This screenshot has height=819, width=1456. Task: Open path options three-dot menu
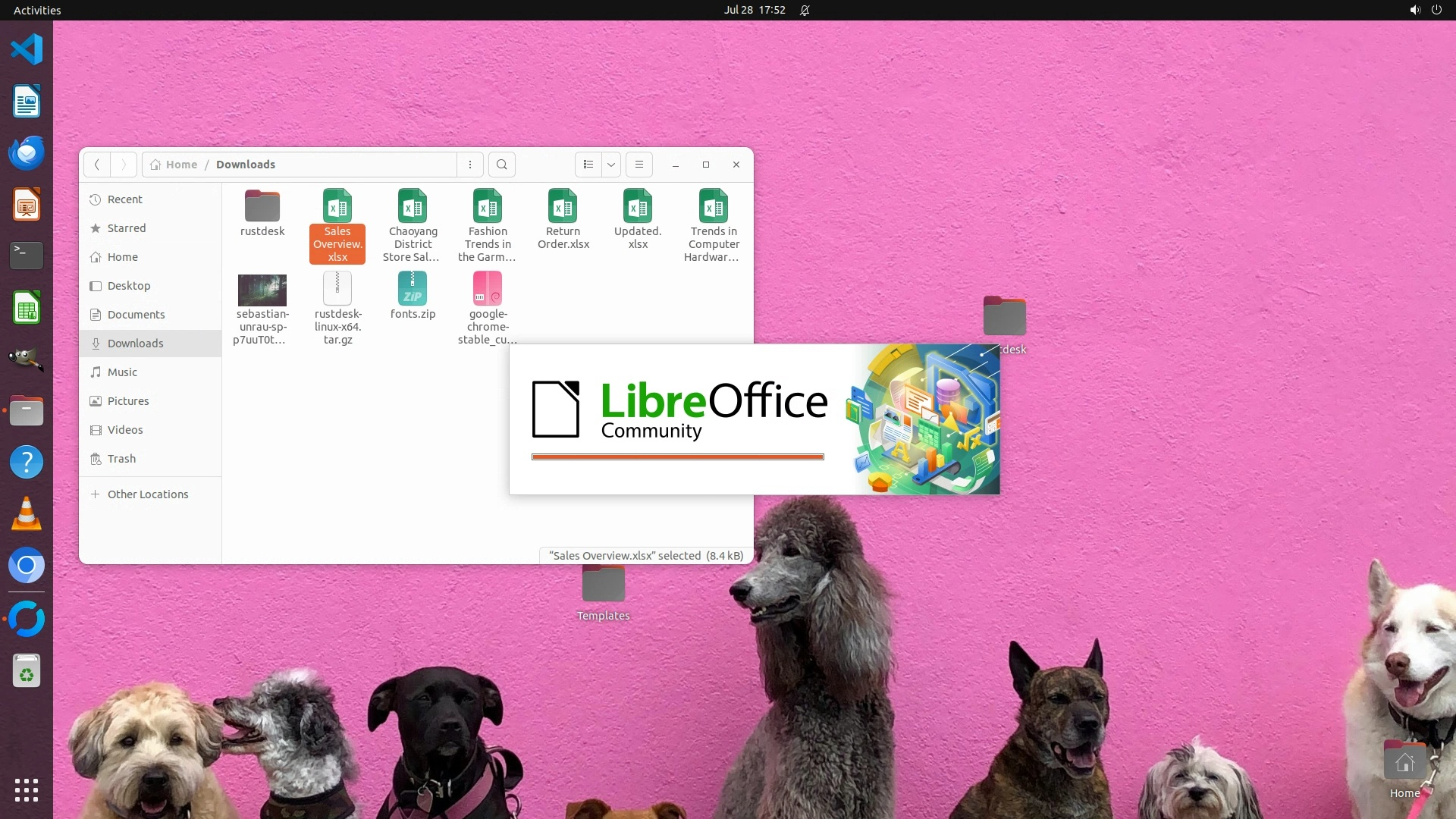pyautogui.click(x=470, y=165)
